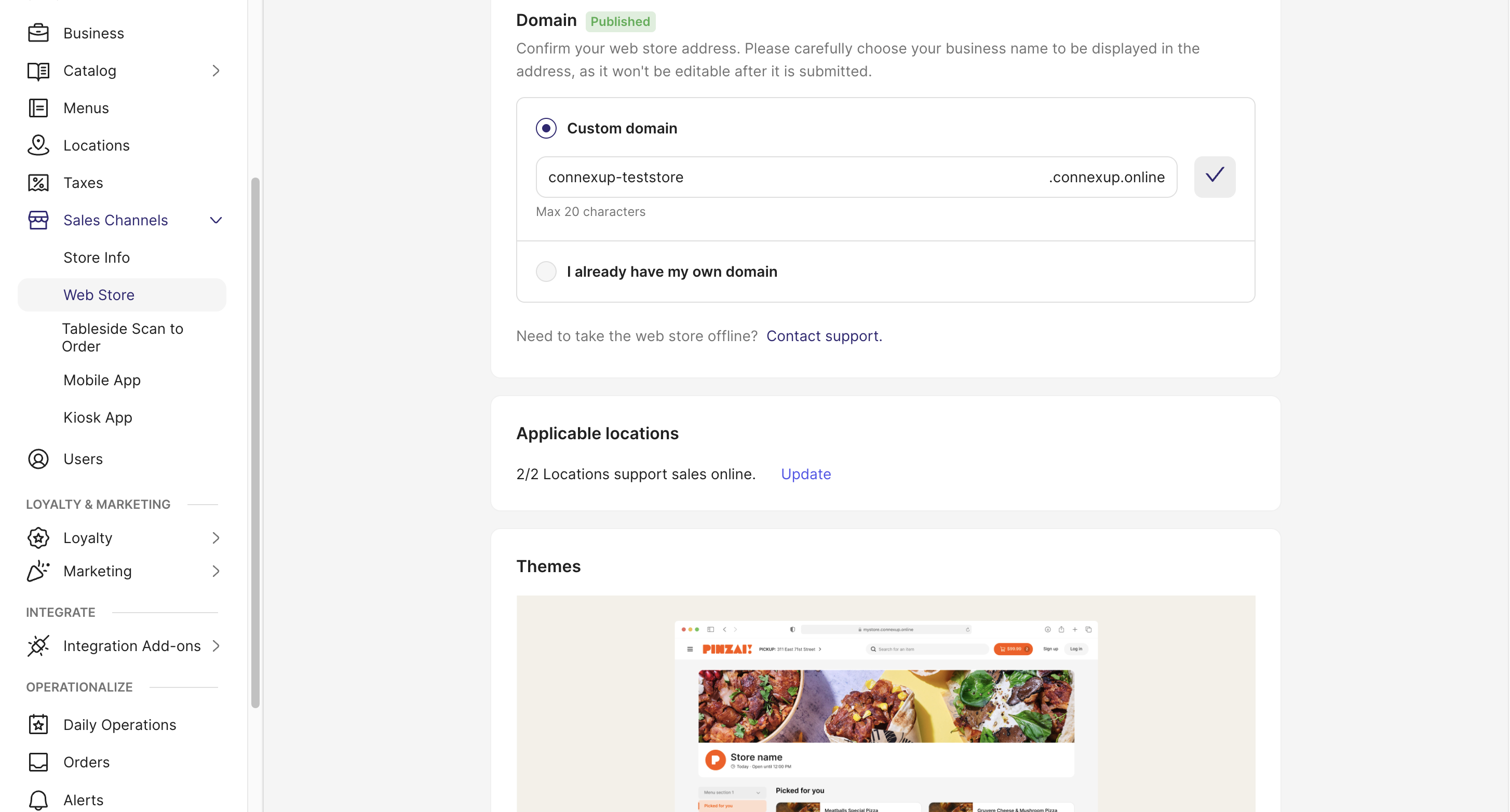Open Daily Operations calendar icon
Viewport: 1510px width, 812px height.
point(38,725)
